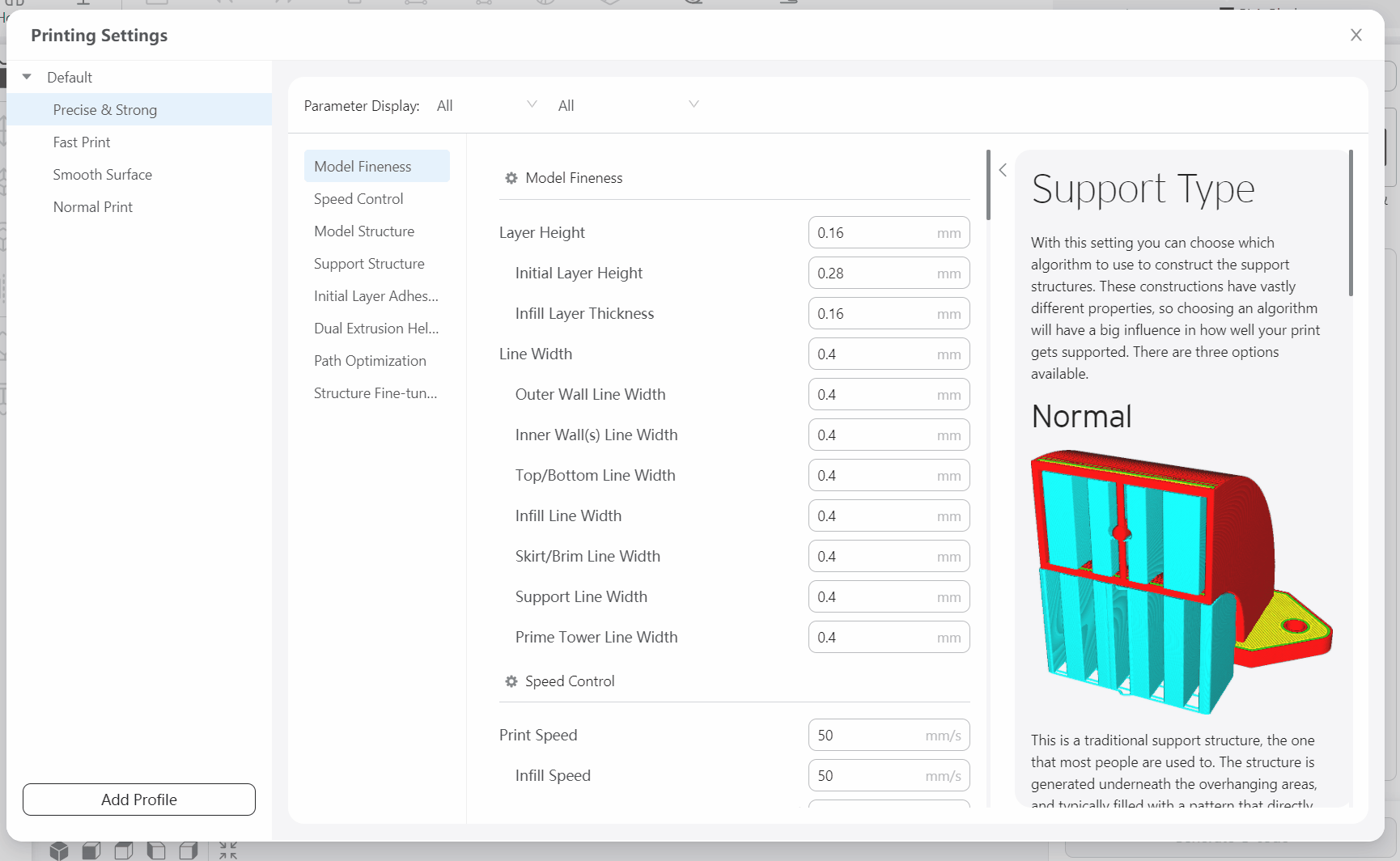
Task: Edit the Infill Line Width field
Action: [x=889, y=515]
